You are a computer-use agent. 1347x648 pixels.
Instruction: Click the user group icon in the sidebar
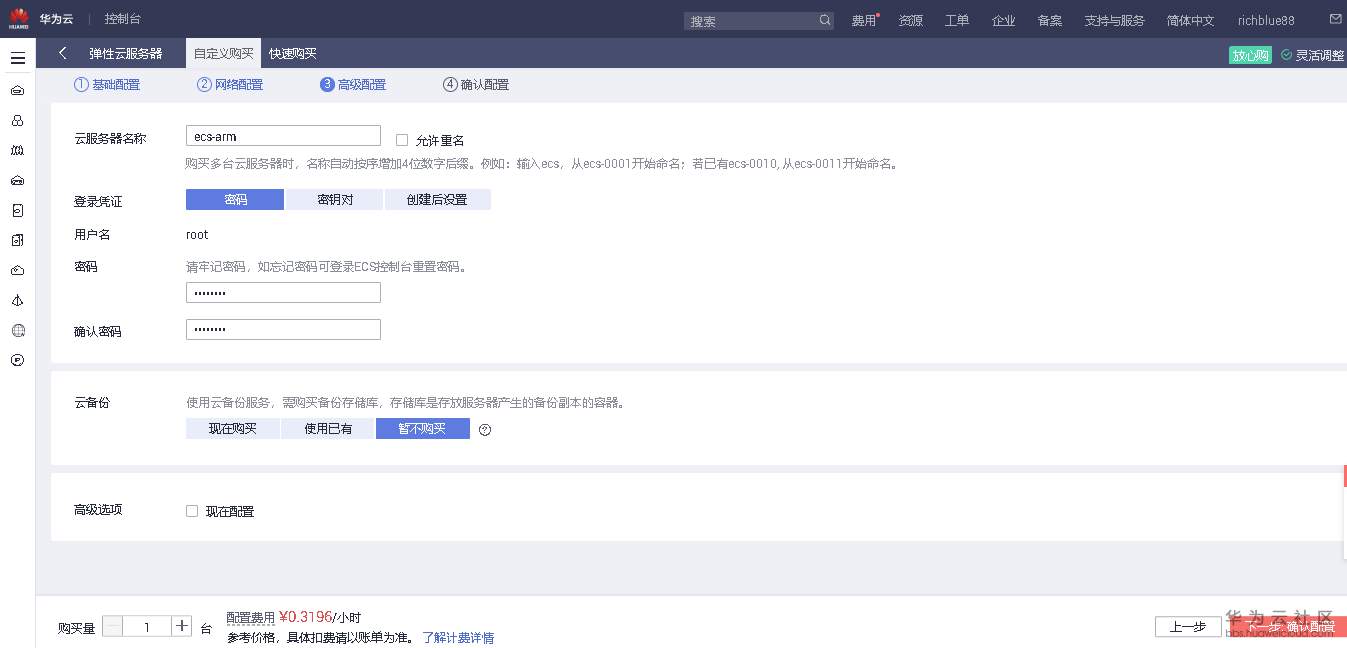(17, 118)
